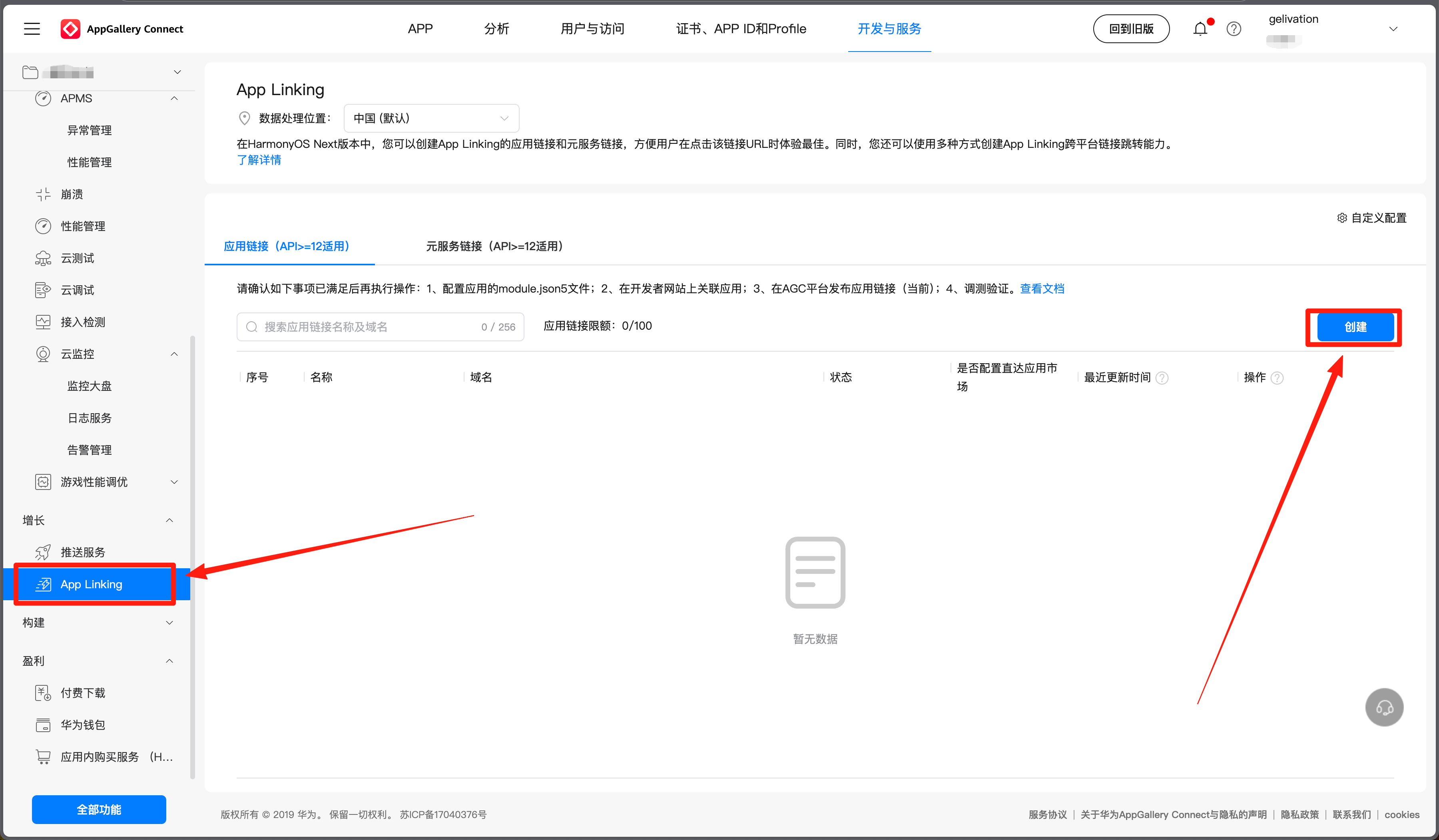Open the 查看文档 link

click(1042, 289)
